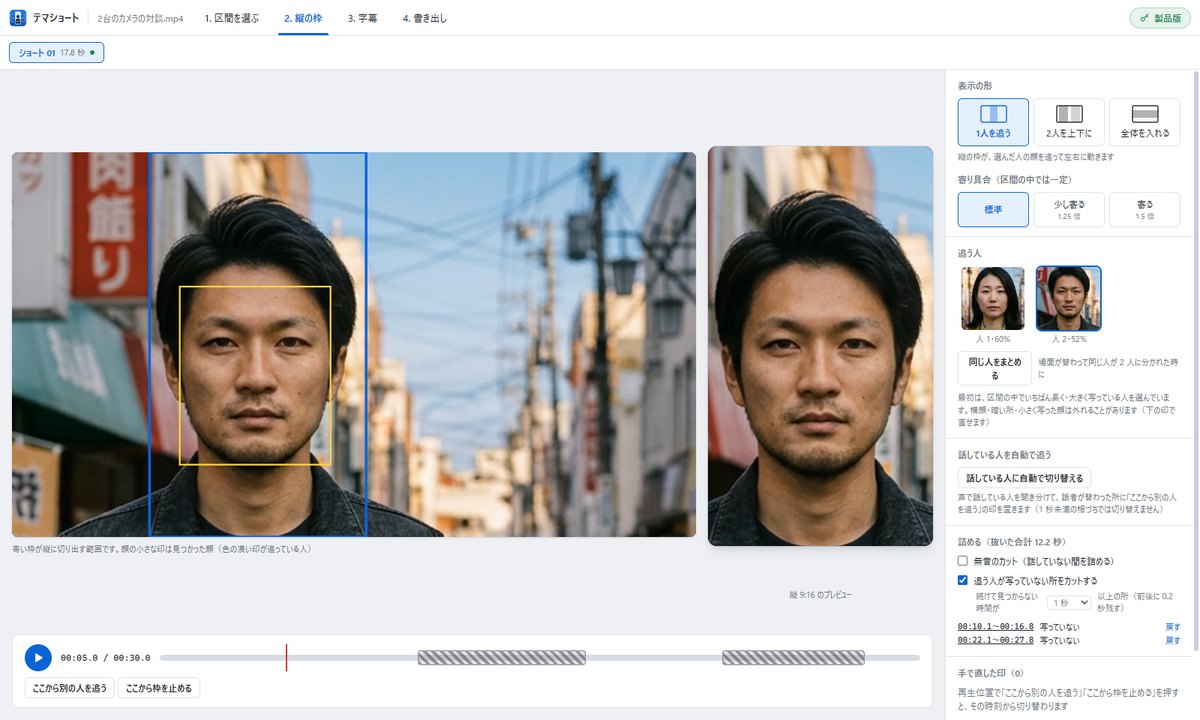
Task: Click the 同じ人をまとめる button
Action: 995,368
